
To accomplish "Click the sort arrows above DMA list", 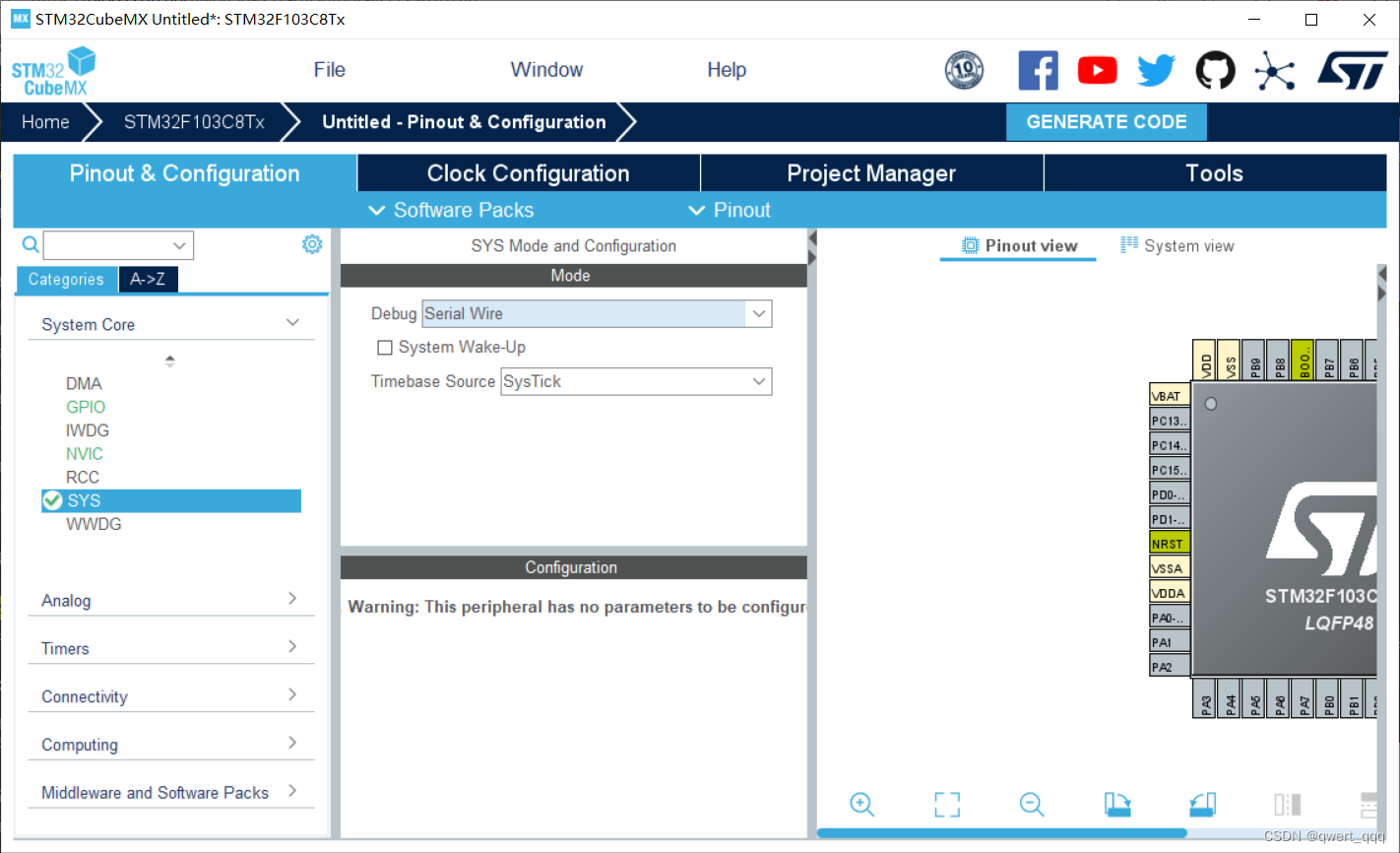I will 169,361.
